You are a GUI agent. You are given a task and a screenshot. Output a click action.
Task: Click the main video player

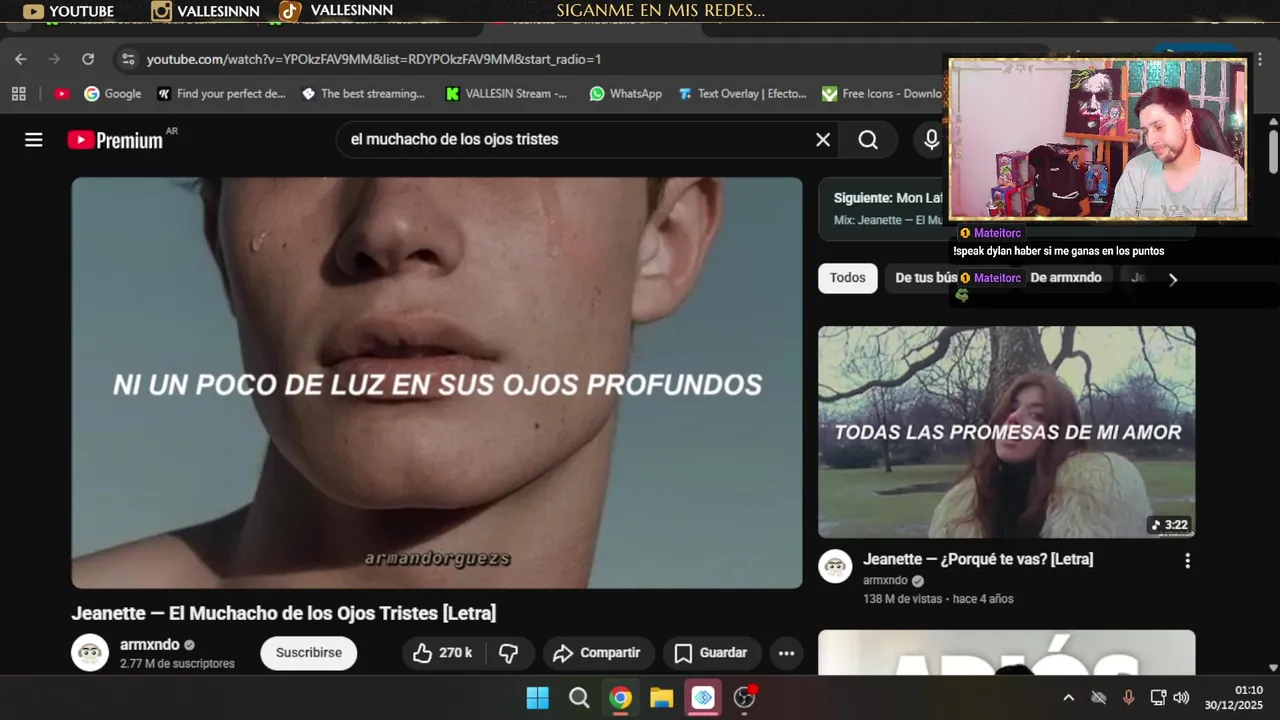(x=437, y=383)
